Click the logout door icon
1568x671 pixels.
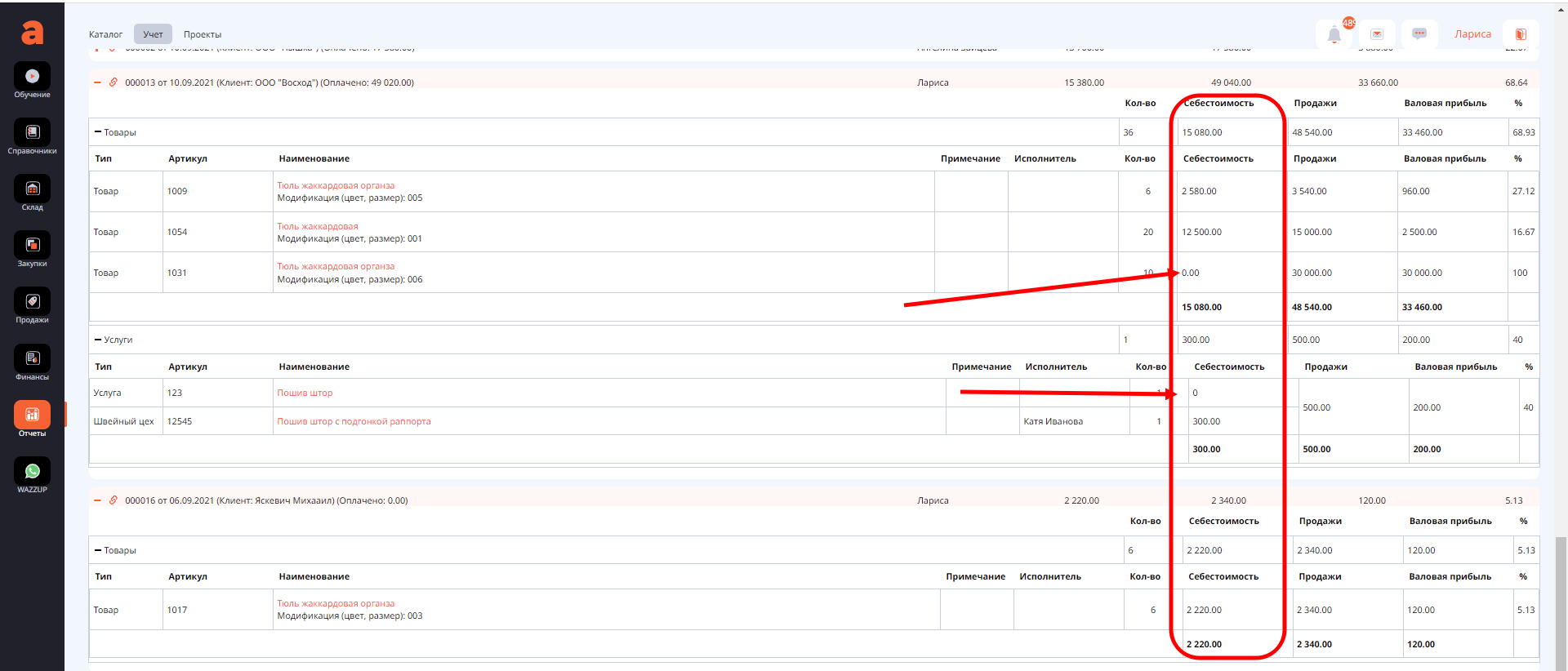[1521, 34]
